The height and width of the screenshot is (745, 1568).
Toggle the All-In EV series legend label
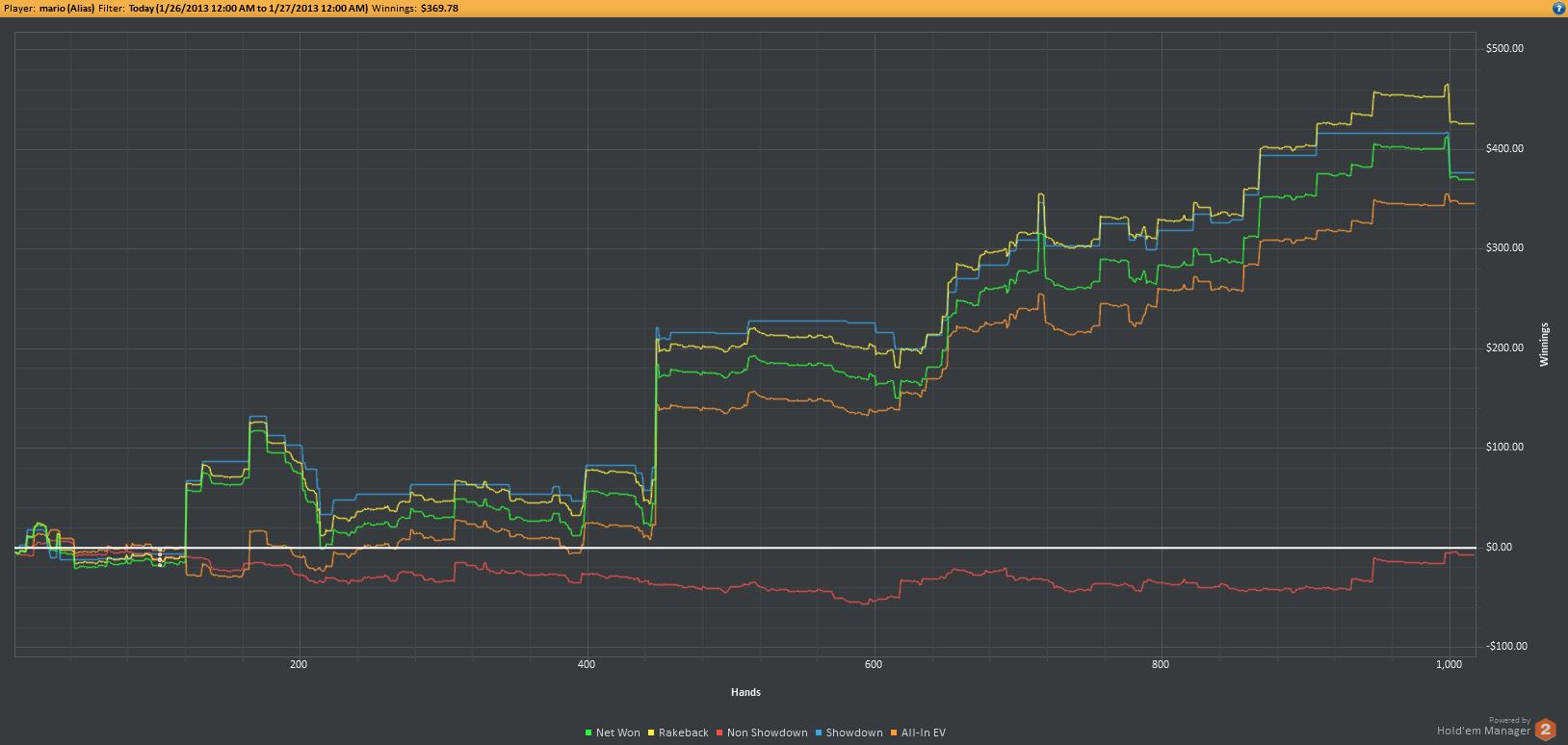tap(922, 733)
